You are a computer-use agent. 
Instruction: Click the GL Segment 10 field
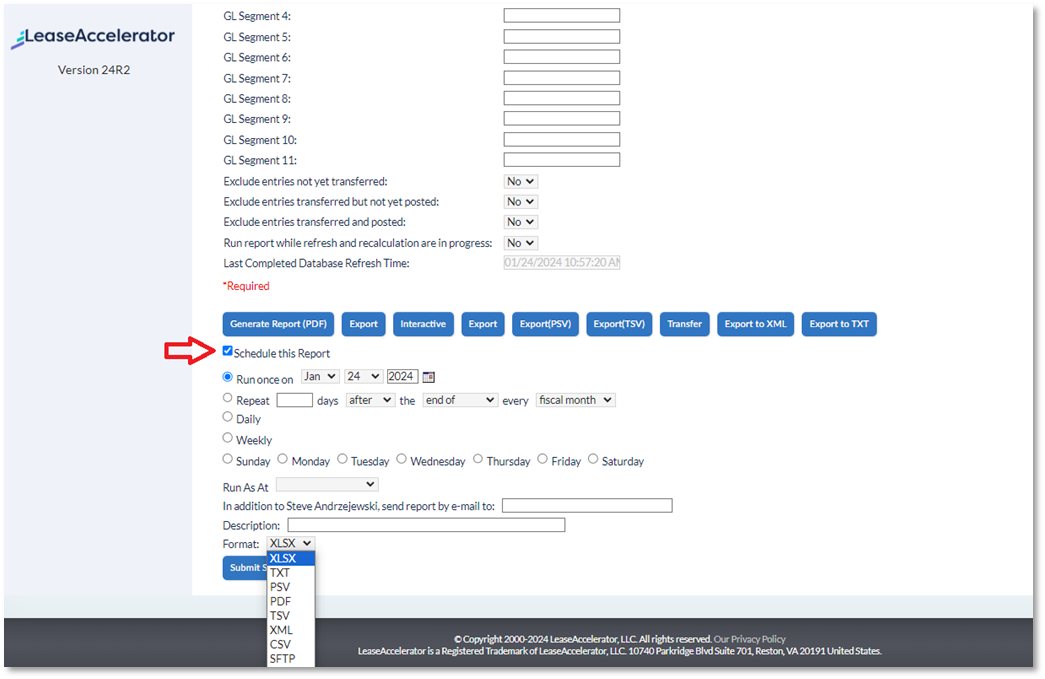pos(562,139)
